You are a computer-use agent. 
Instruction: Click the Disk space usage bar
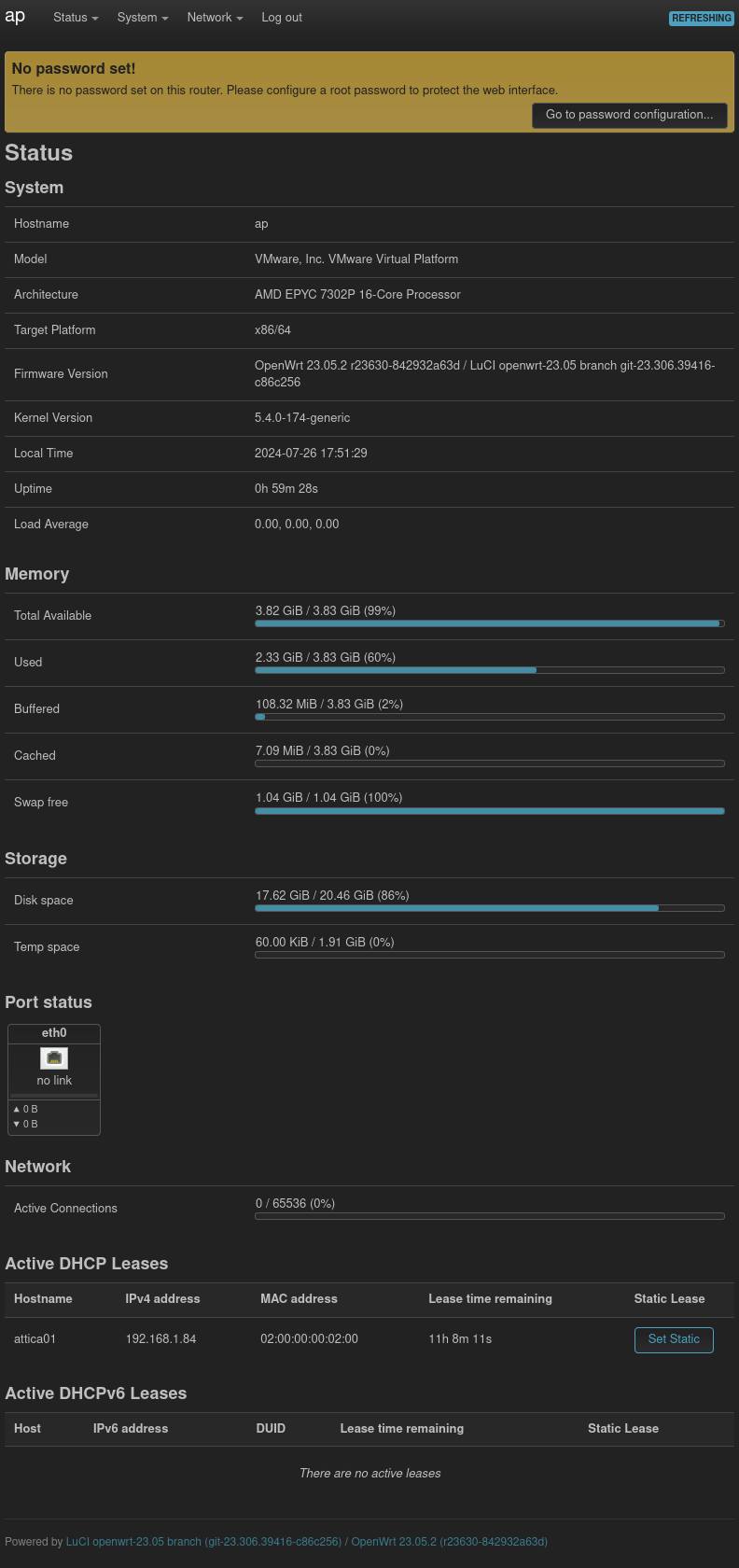tap(489, 908)
